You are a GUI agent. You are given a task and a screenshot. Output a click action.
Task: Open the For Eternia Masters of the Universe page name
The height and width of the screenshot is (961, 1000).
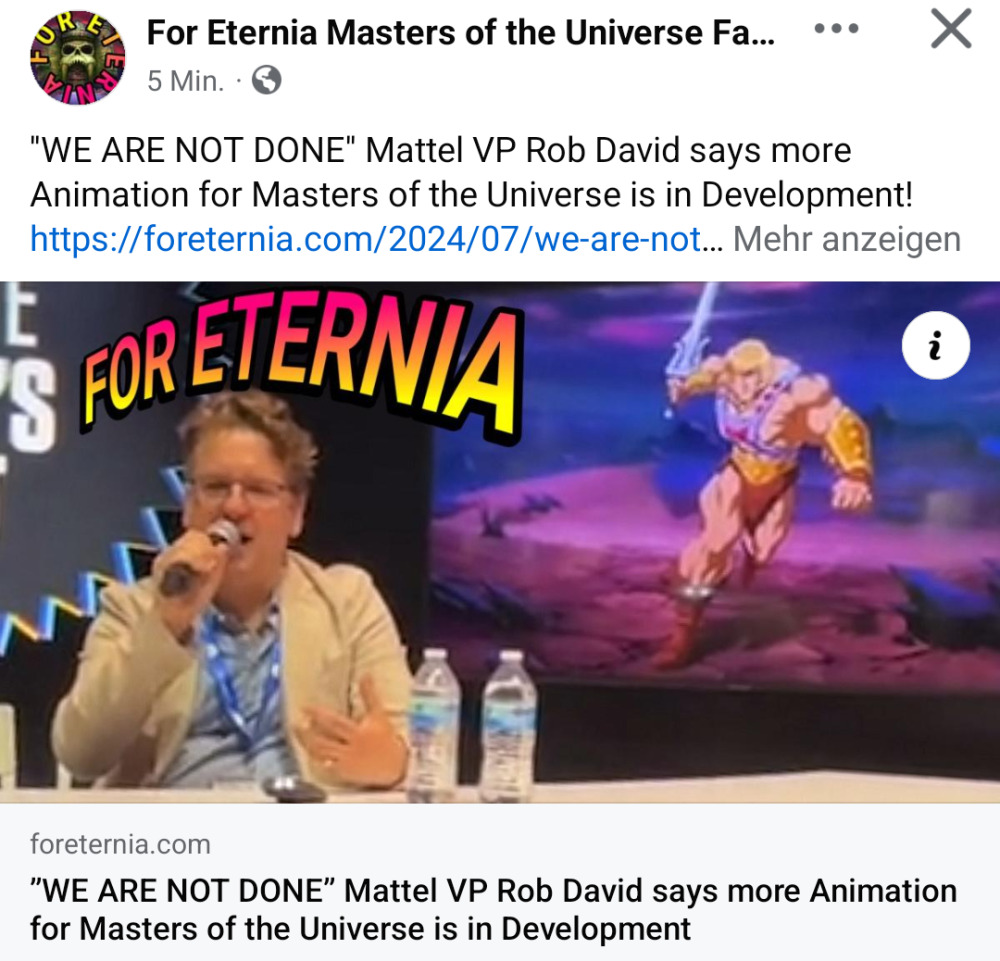point(460,33)
